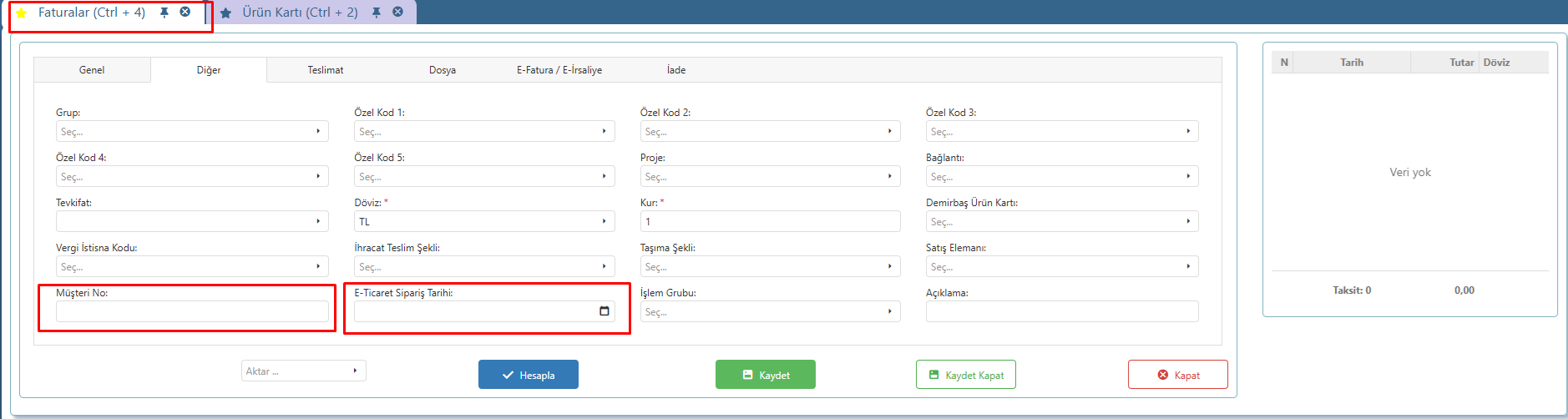Expand the Döviz dropdown showing TL
The width and height of the screenshot is (1568, 419).
click(484, 221)
